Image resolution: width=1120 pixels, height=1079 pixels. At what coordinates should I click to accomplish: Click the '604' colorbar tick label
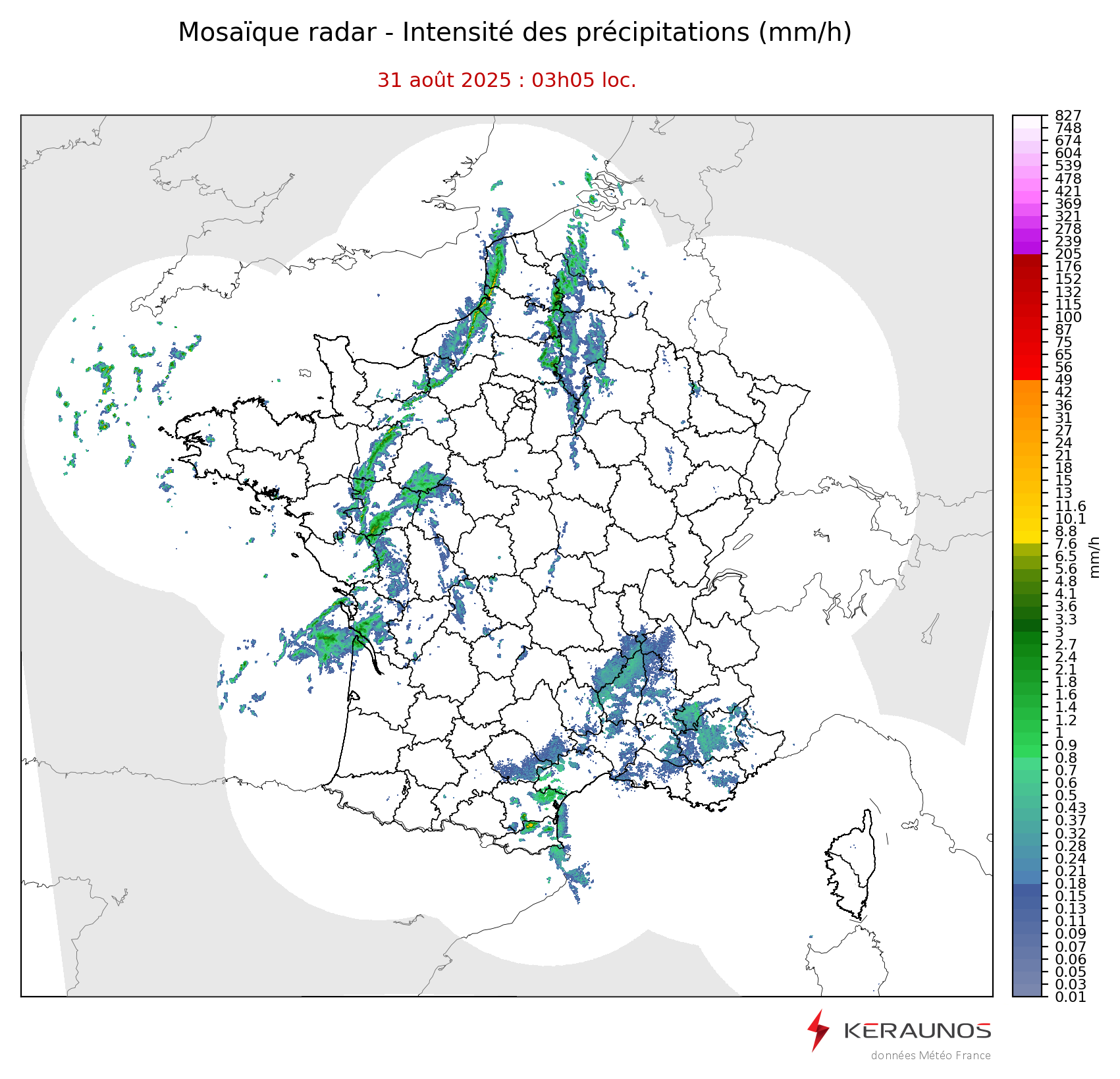click(x=1068, y=153)
